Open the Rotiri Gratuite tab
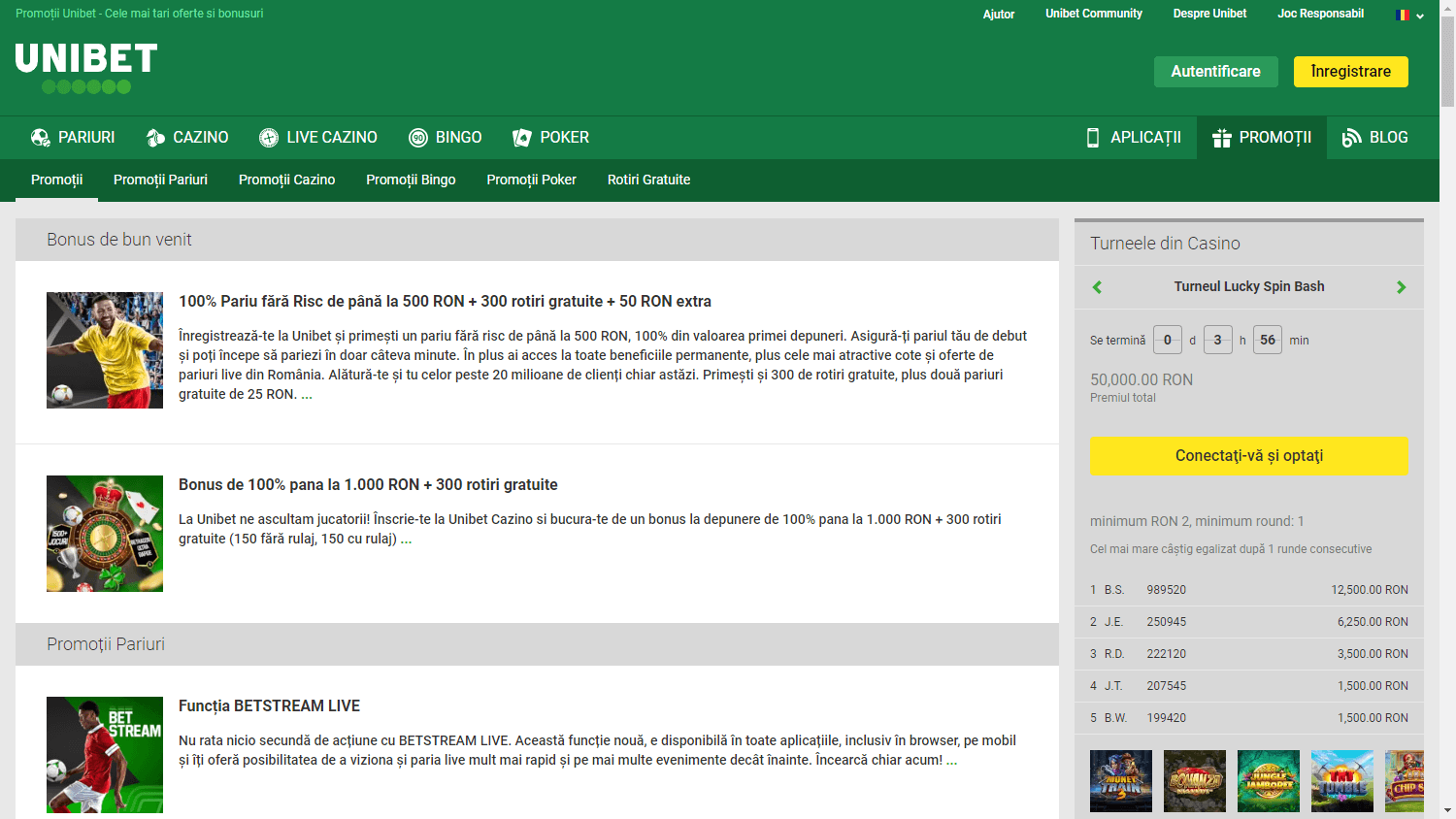Viewport: 1456px width, 819px height. coord(648,180)
